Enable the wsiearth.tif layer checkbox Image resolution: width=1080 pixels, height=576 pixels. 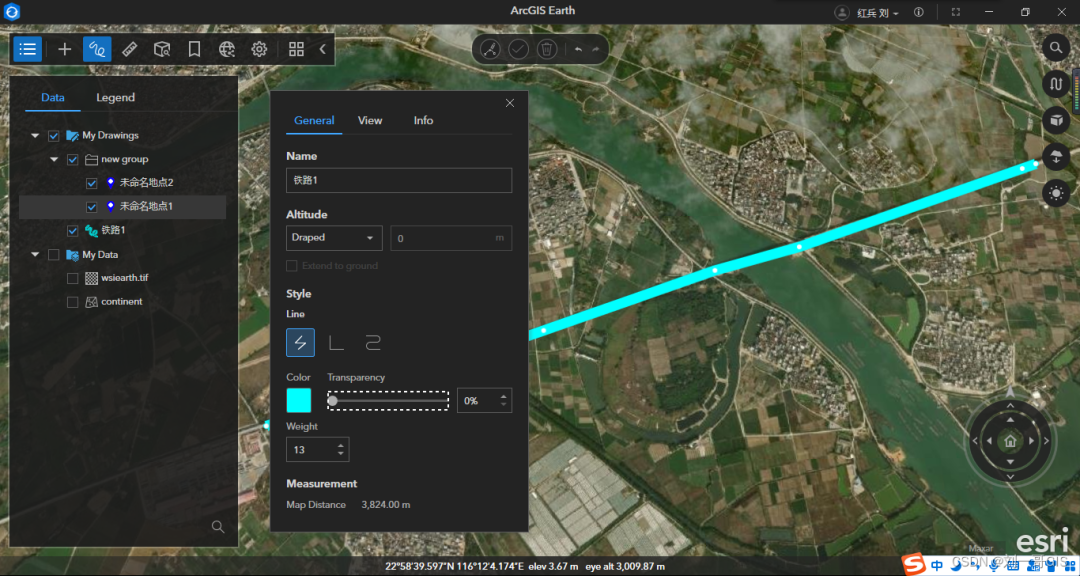click(72, 278)
